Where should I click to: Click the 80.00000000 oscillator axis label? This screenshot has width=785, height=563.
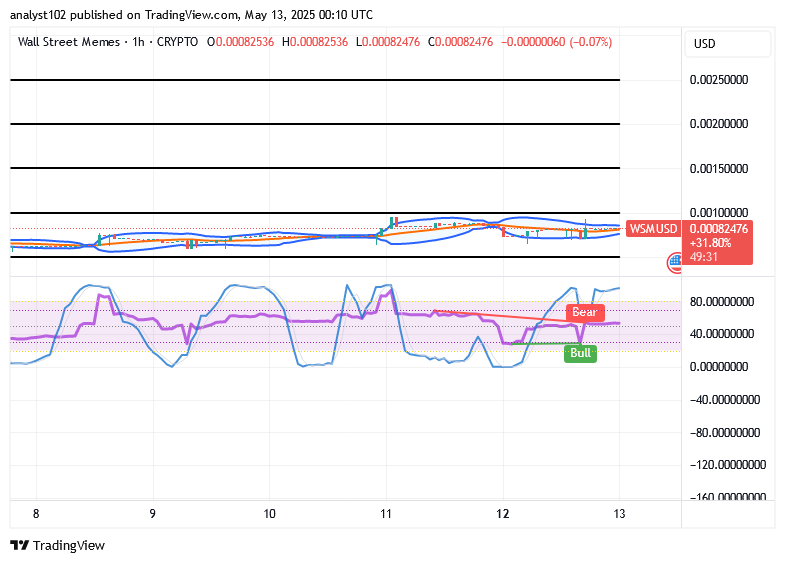click(722, 302)
